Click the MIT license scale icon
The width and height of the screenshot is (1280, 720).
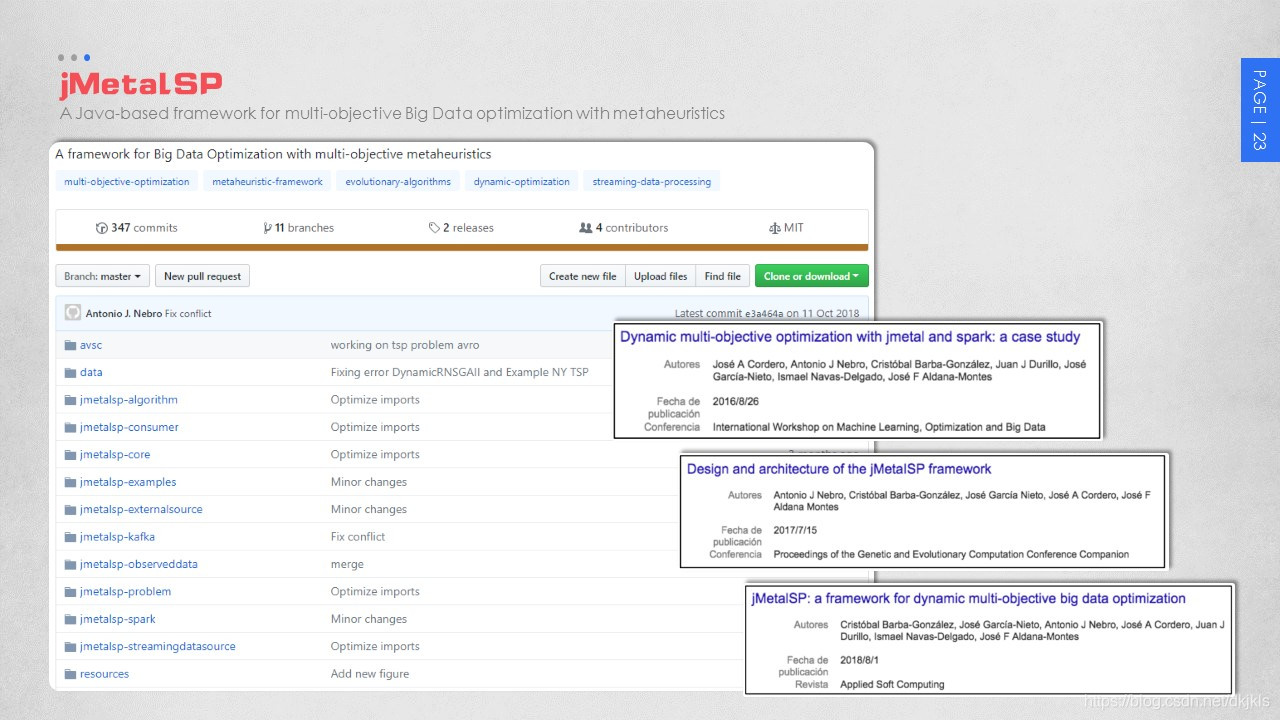click(774, 228)
